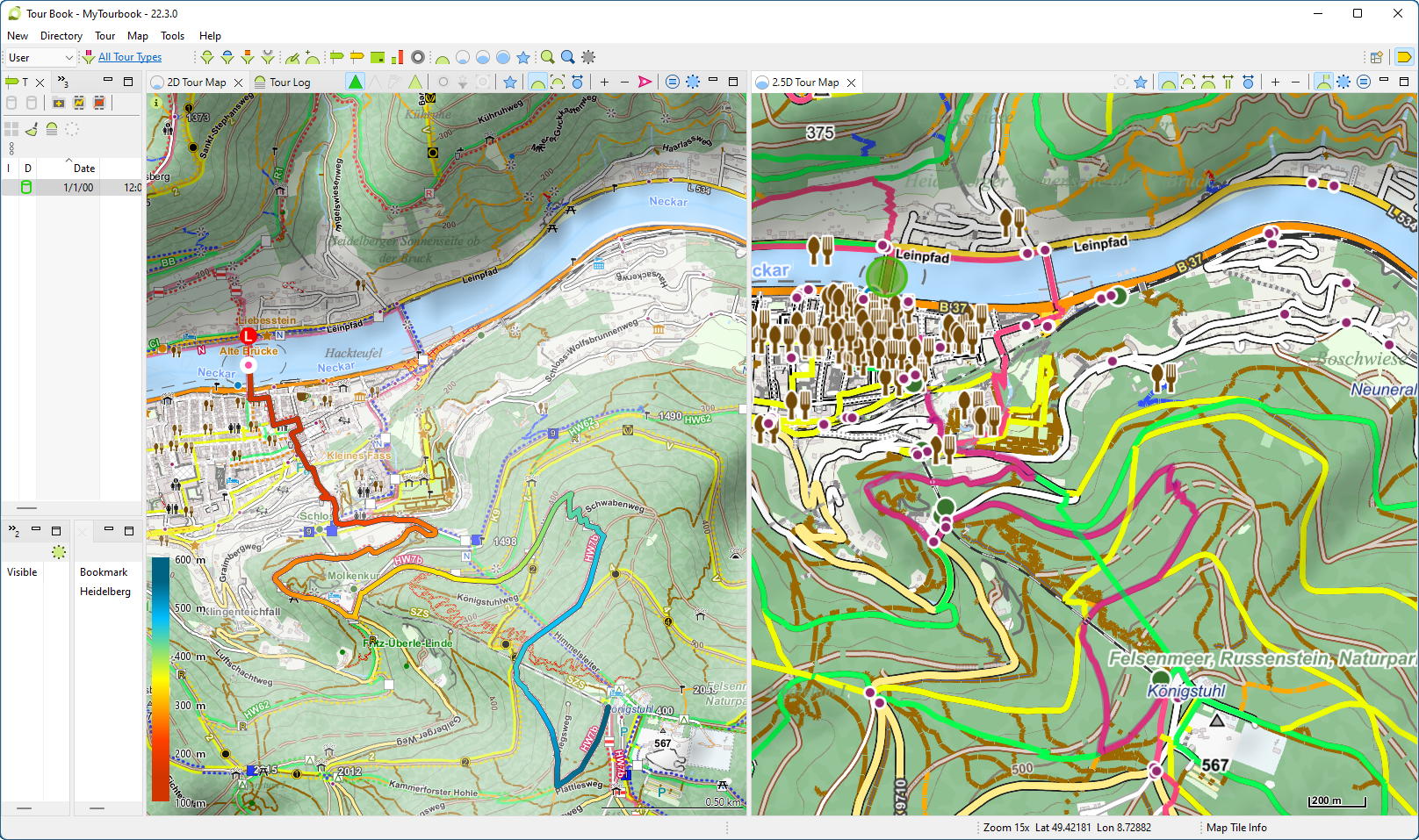Screen dimensions: 1419x840
Task: Expand the chevron in the lower-left panel
Action: tap(12, 530)
